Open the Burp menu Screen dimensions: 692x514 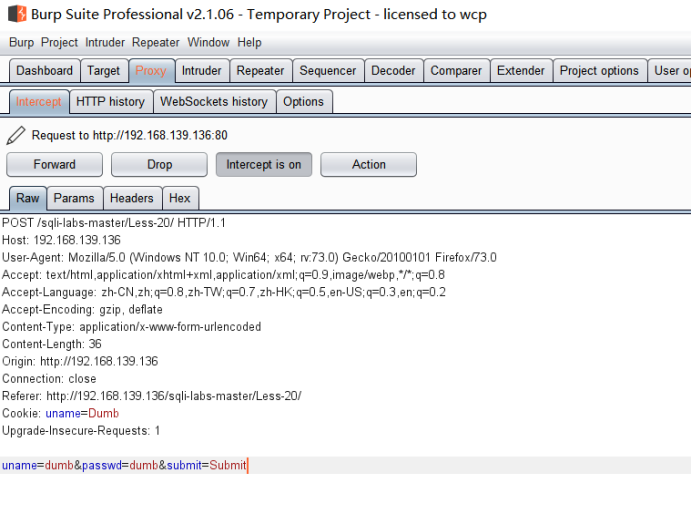(21, 42)
